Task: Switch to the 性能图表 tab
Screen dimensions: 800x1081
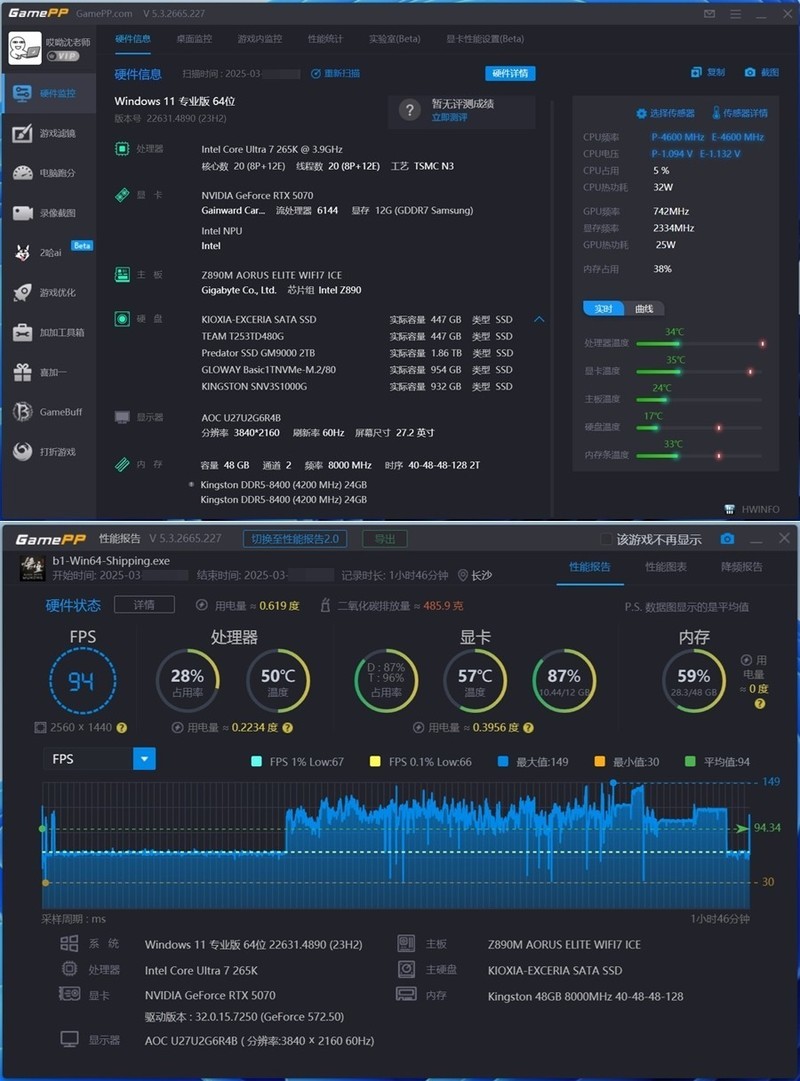Action: (665, 566)
